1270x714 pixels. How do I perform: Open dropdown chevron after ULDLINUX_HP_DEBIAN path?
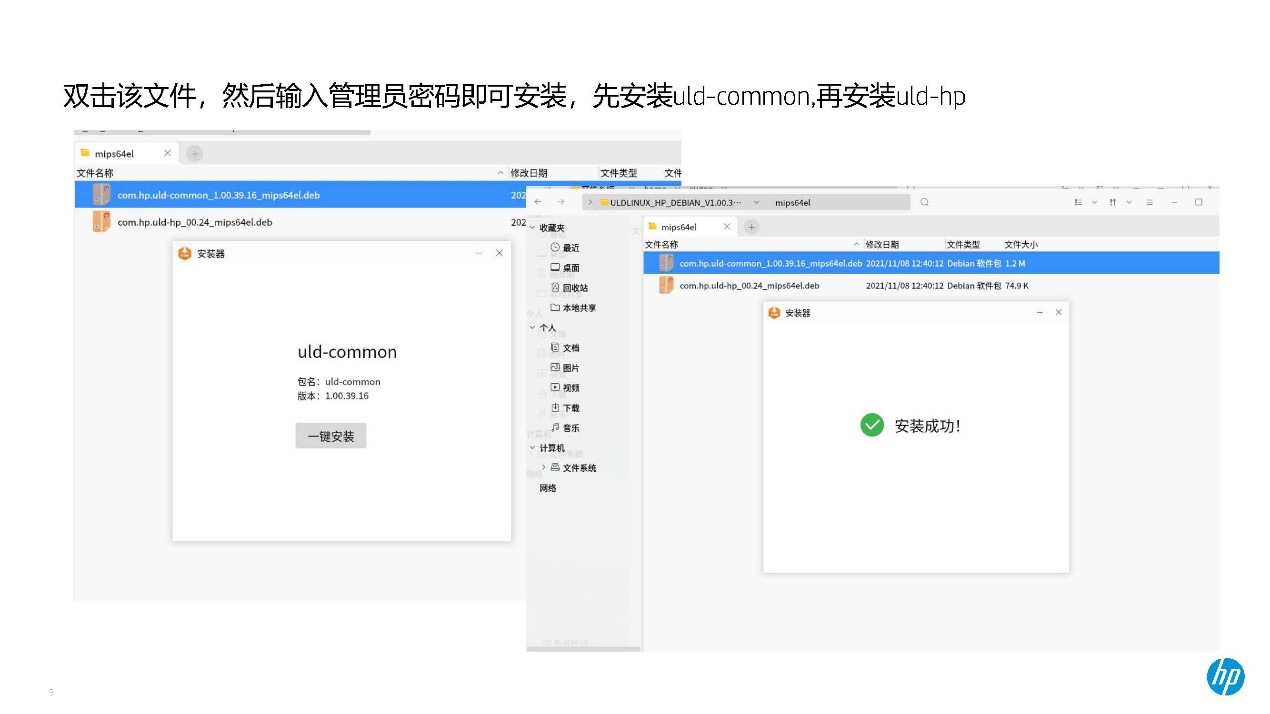pyautogui.click(x=755, y=202)
